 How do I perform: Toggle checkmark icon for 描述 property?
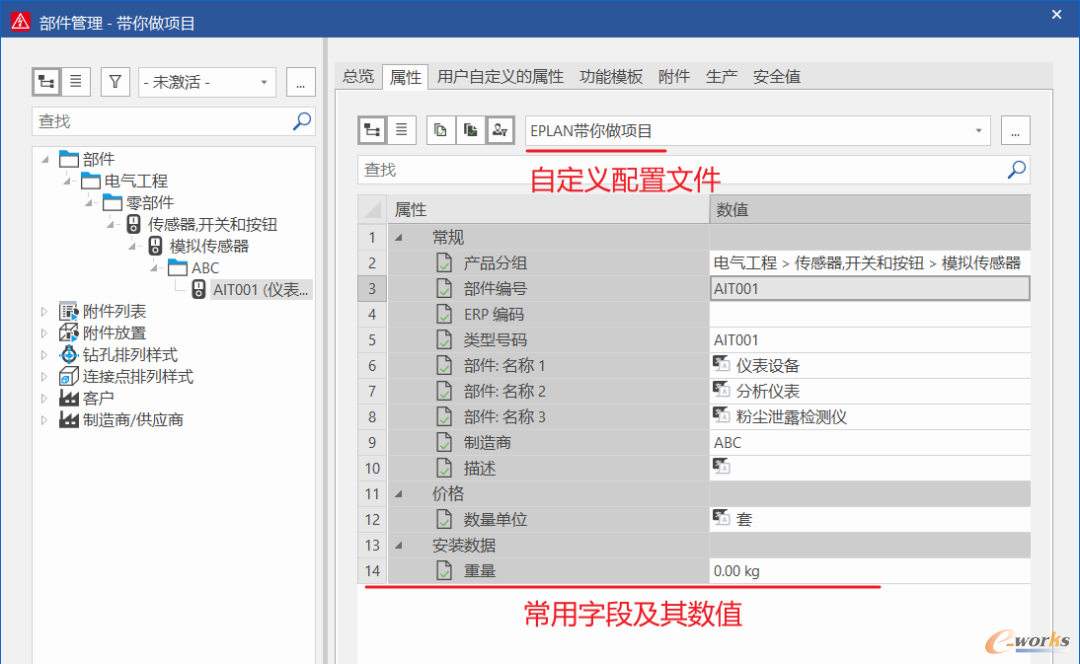[444, 468]
